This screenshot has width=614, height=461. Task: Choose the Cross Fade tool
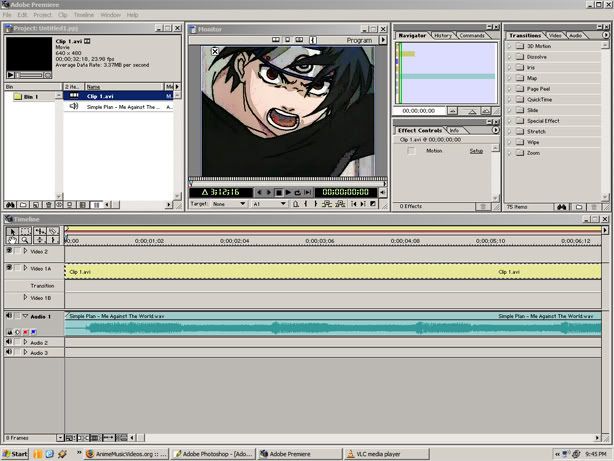[x=39, y=240]
